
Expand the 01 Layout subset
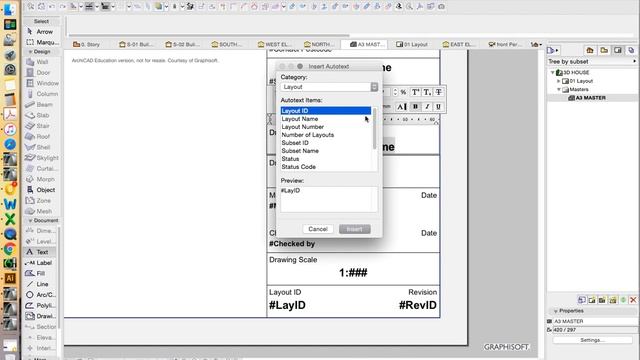[x=559, y=81]
